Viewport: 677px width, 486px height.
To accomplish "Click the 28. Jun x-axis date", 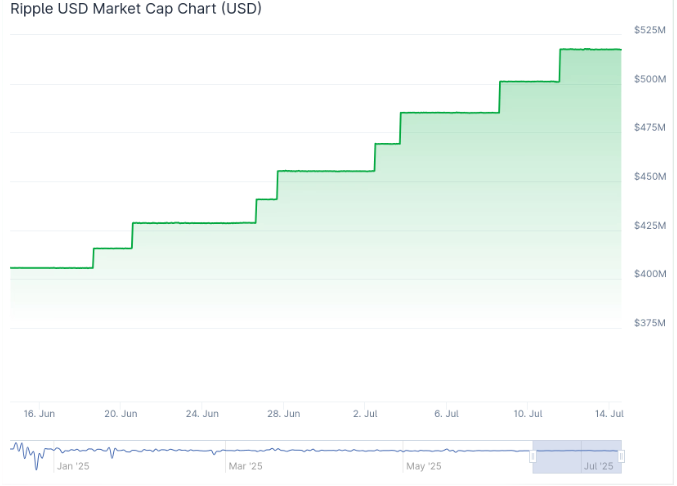I will click(284, 413).
